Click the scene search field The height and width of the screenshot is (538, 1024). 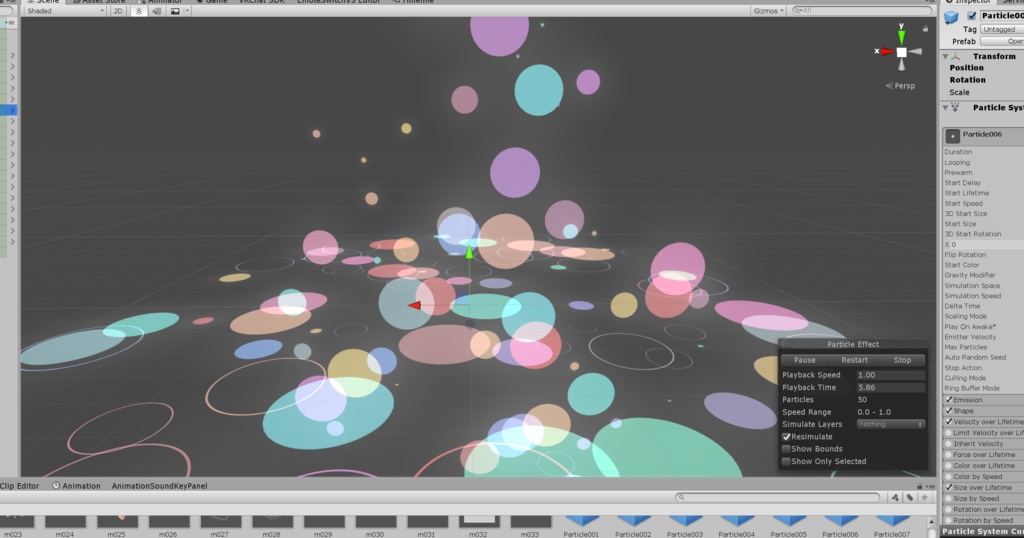861,11
